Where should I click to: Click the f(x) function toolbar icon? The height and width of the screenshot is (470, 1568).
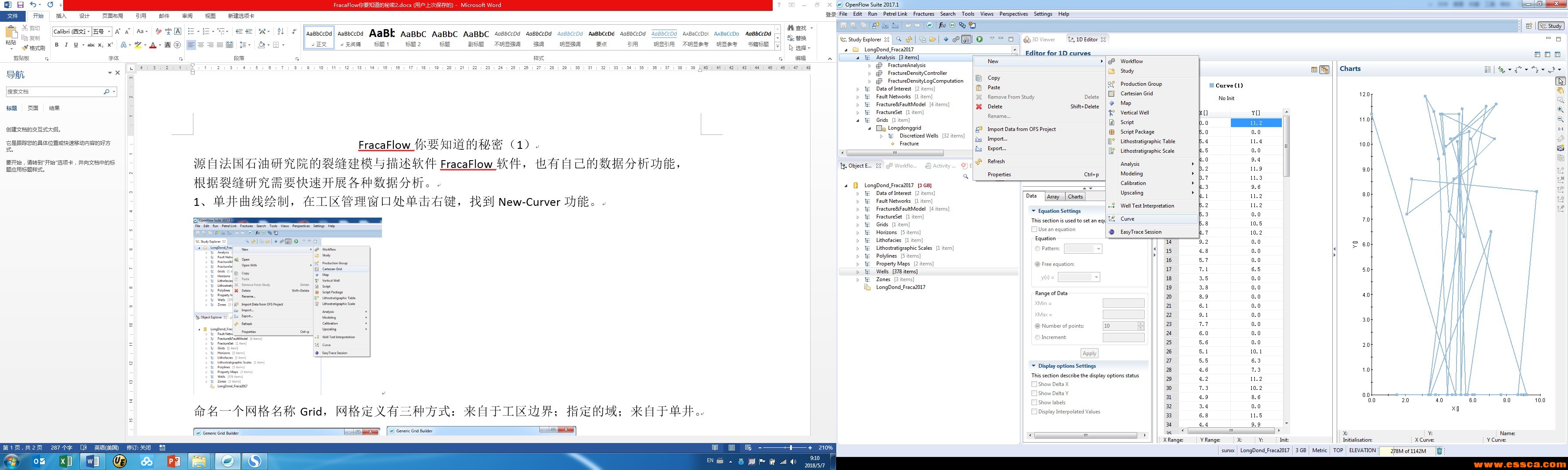tap(942, 26)
